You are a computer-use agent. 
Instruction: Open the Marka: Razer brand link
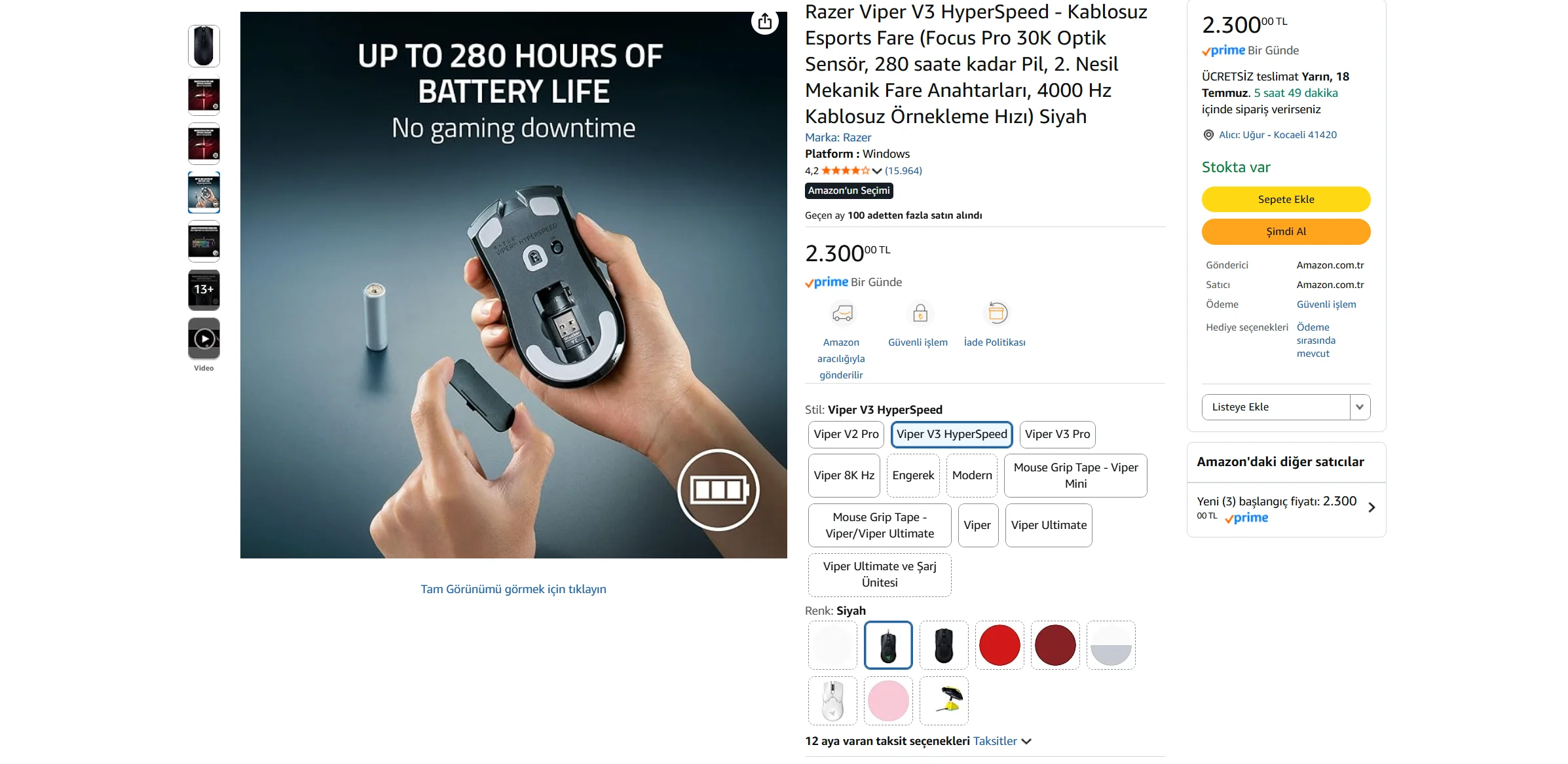point(838,137)
